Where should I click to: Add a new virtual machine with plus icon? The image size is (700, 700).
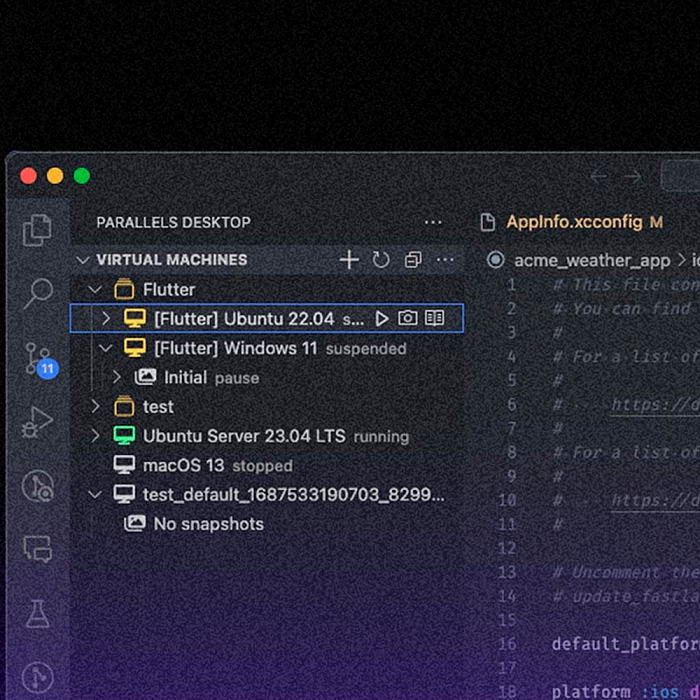click(x=348, y=260)
